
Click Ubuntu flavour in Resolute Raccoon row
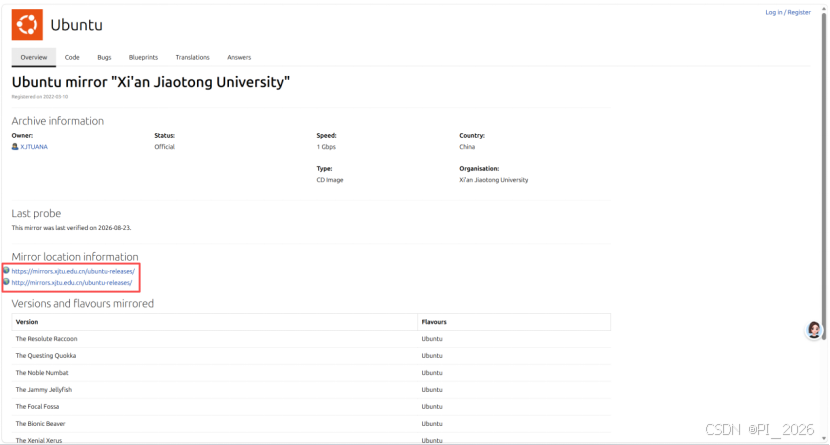432,339
